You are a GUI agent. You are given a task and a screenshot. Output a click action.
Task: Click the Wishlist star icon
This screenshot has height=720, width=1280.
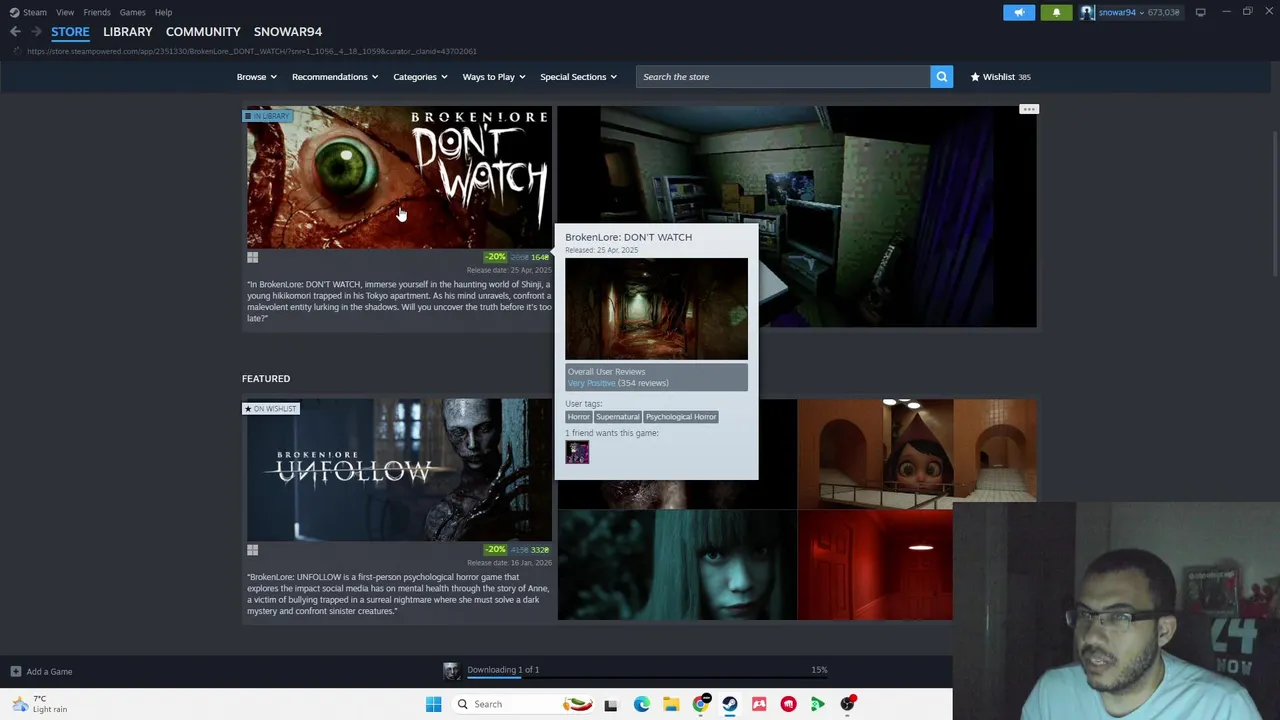(975, 77)
